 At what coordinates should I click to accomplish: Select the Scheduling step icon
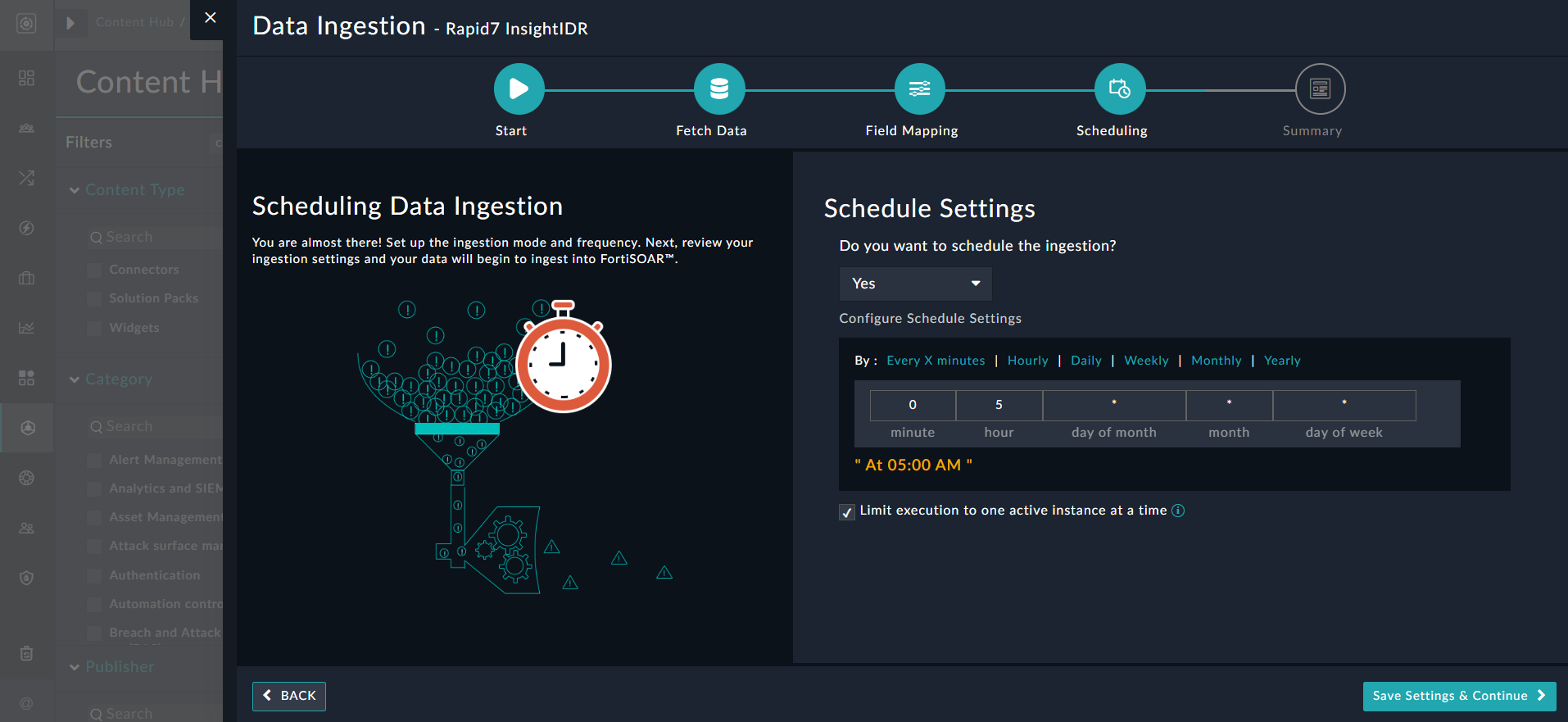click(x=1119, y=89)
